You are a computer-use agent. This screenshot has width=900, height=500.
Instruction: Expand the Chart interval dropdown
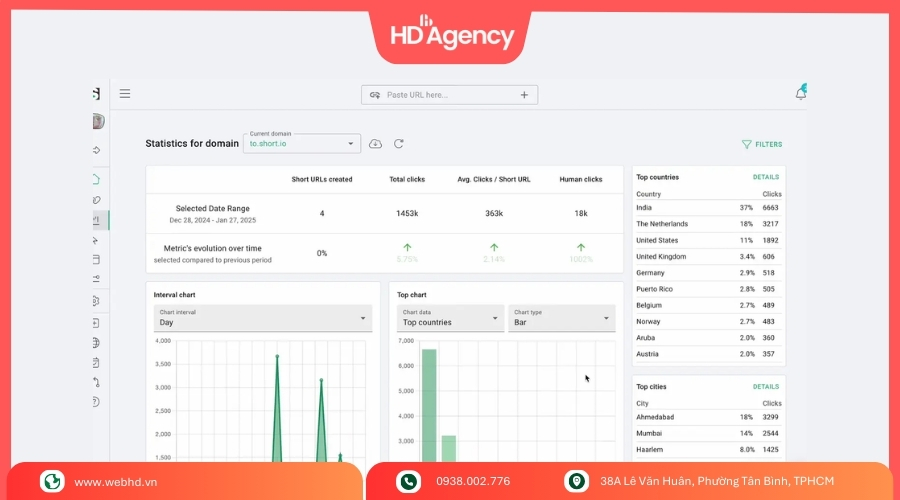pyautogui.click(x=262, y=319)
